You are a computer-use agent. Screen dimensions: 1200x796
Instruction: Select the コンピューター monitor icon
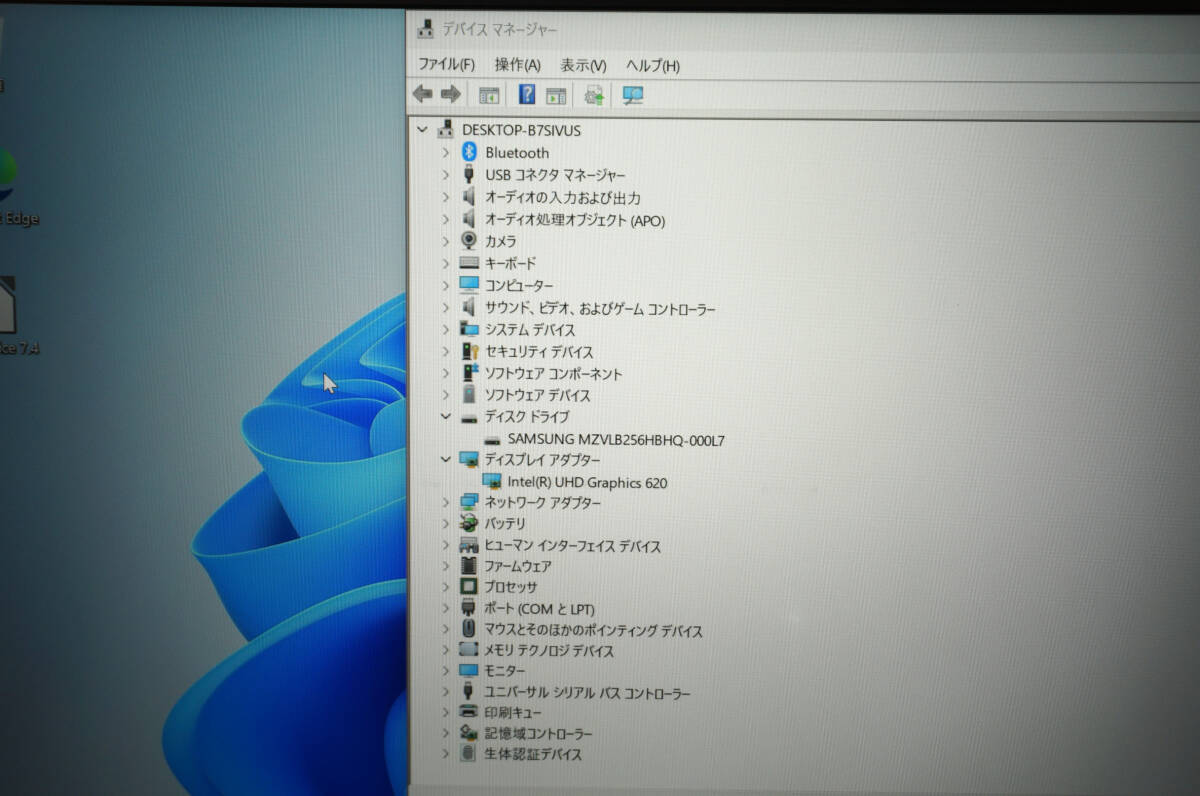tap(469, 285)
